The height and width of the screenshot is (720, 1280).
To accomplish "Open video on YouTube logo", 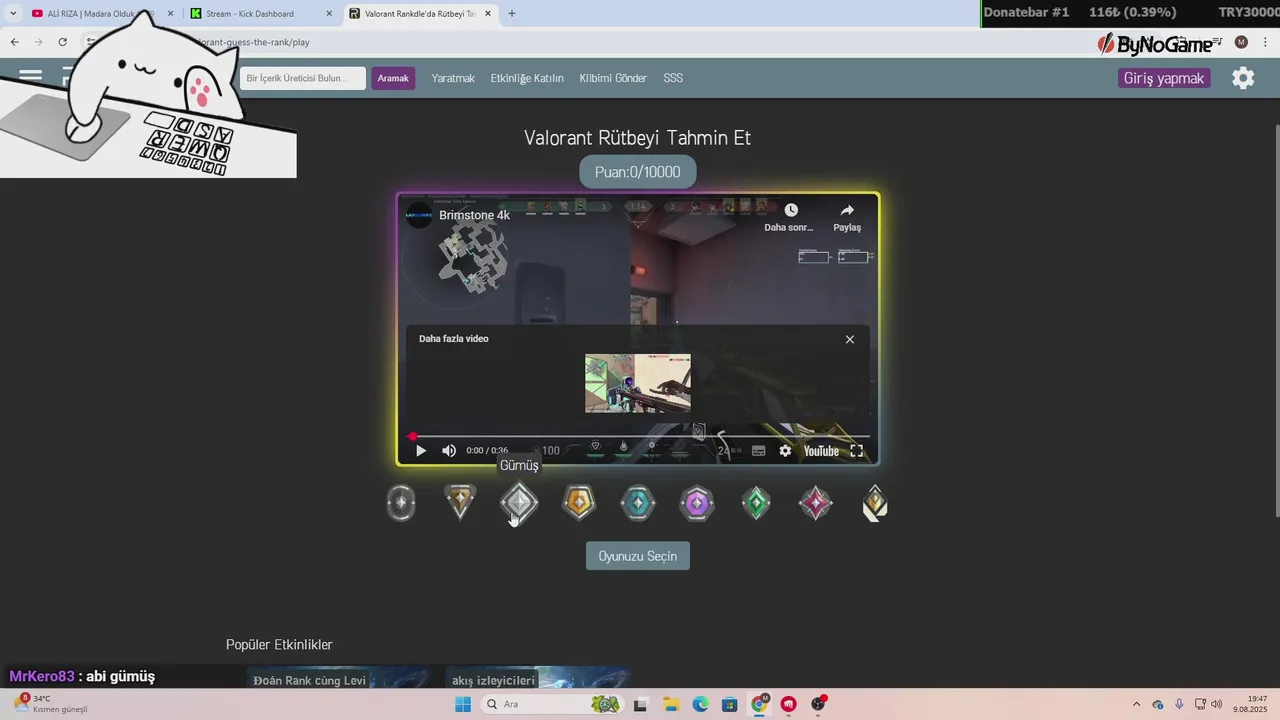I will (821, 451).
